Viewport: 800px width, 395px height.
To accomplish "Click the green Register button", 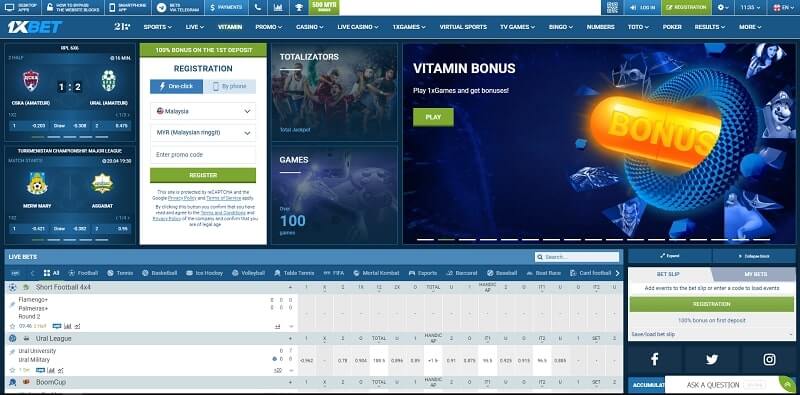I will (x=203, y=175).
